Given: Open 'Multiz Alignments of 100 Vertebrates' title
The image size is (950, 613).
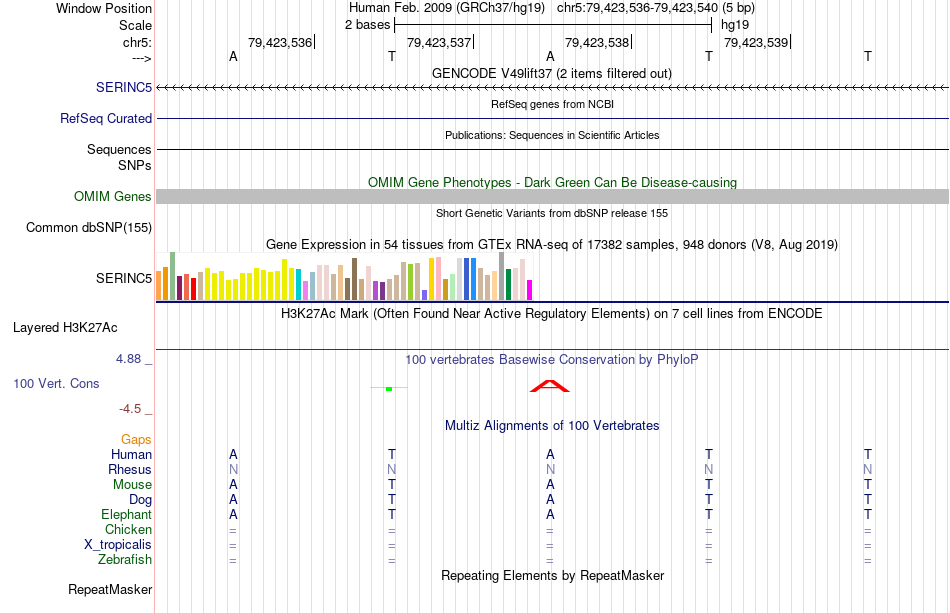Looking at the screenshot, I should (x=552, y=426).
